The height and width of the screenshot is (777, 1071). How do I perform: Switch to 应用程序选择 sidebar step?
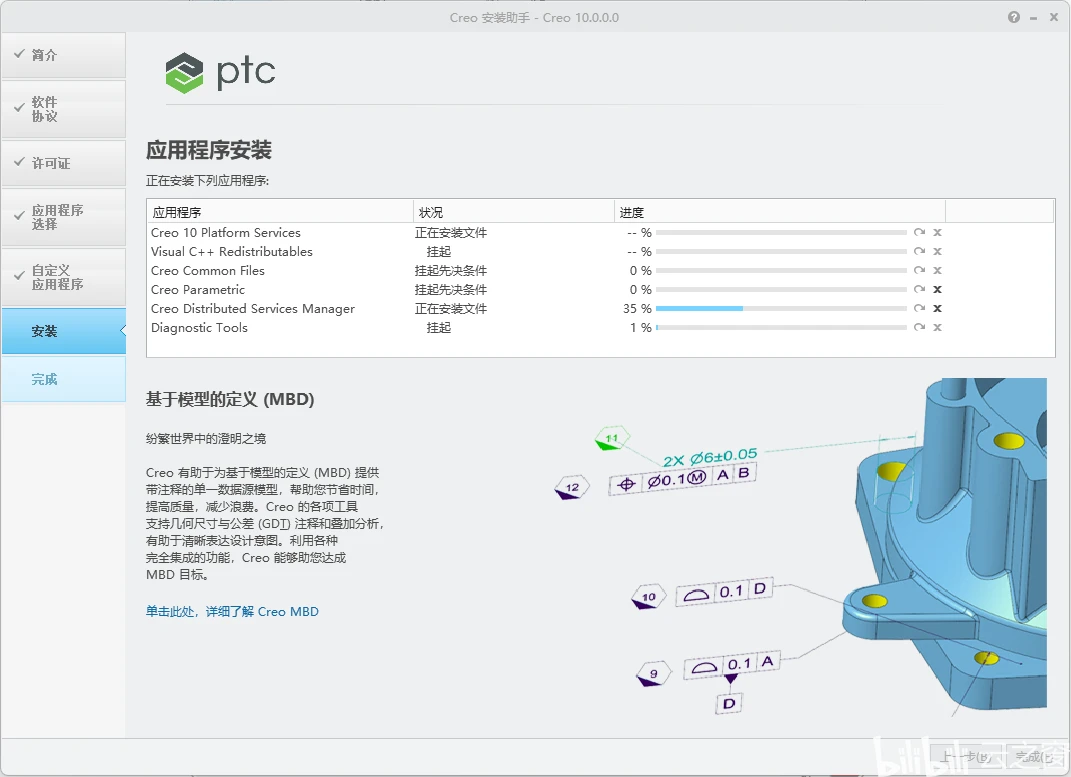[x=64, y=217]
